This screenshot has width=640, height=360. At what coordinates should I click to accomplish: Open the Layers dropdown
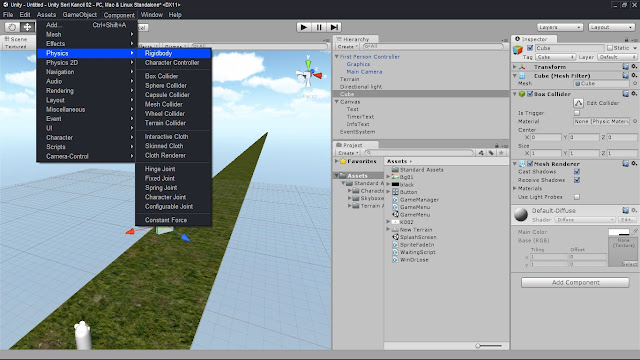click(560, 27)
